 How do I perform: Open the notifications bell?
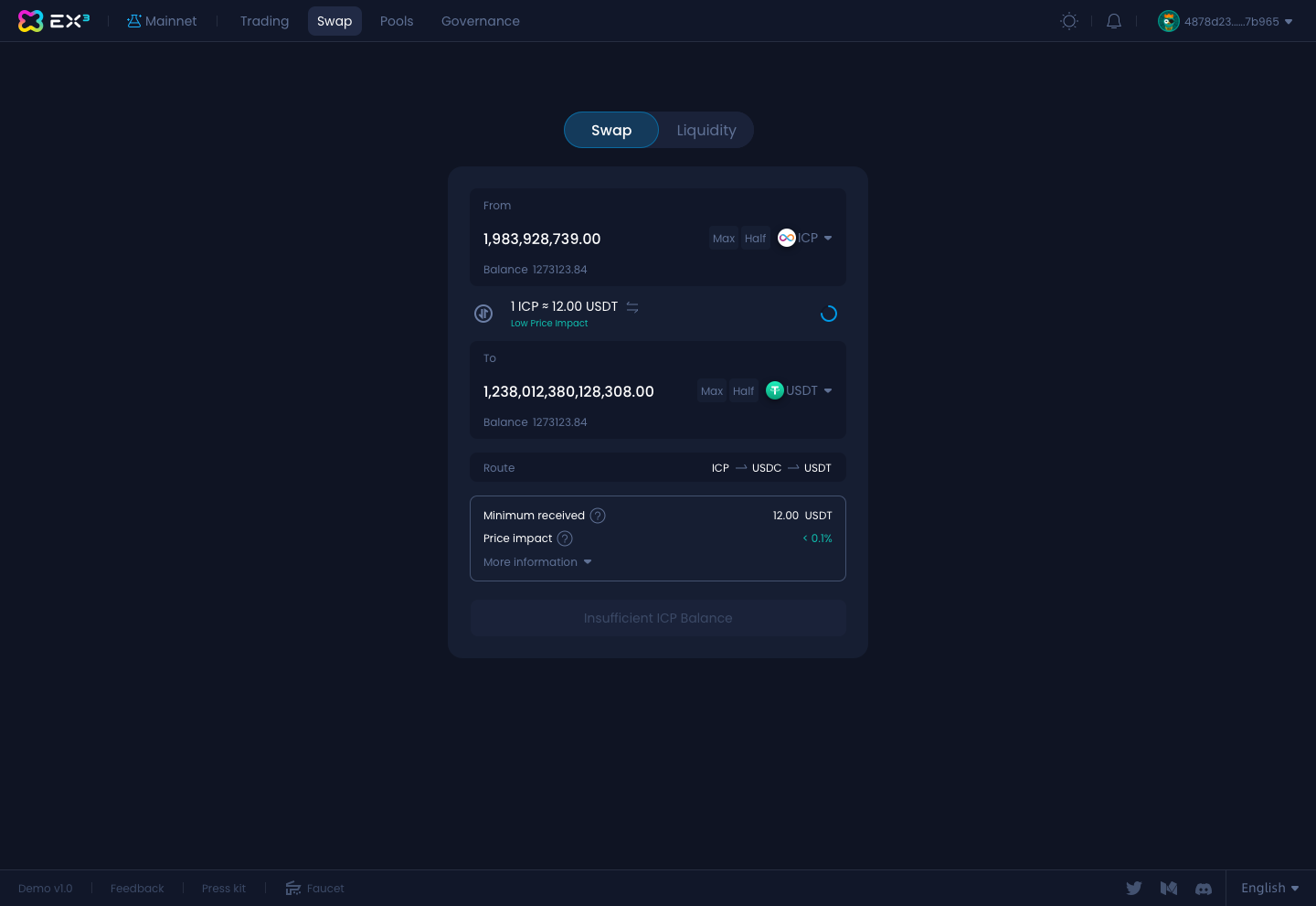(x=1114, y=21)
